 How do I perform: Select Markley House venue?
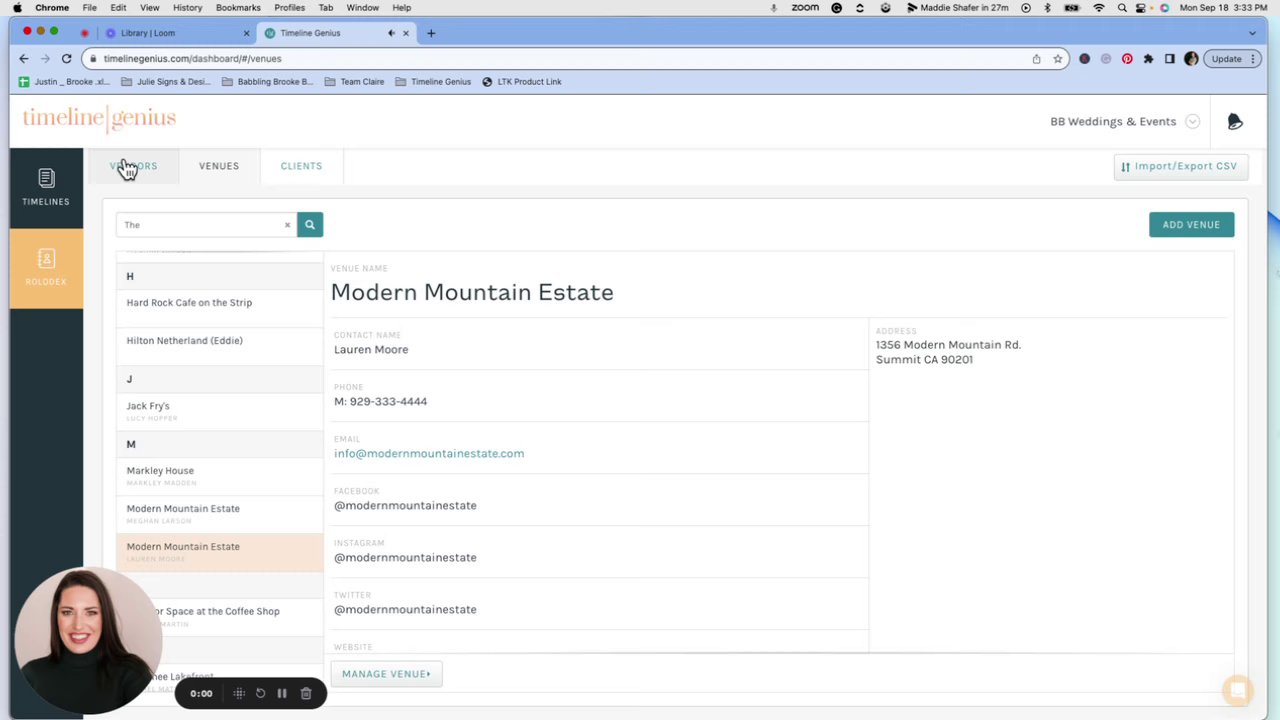click(220, 475)
